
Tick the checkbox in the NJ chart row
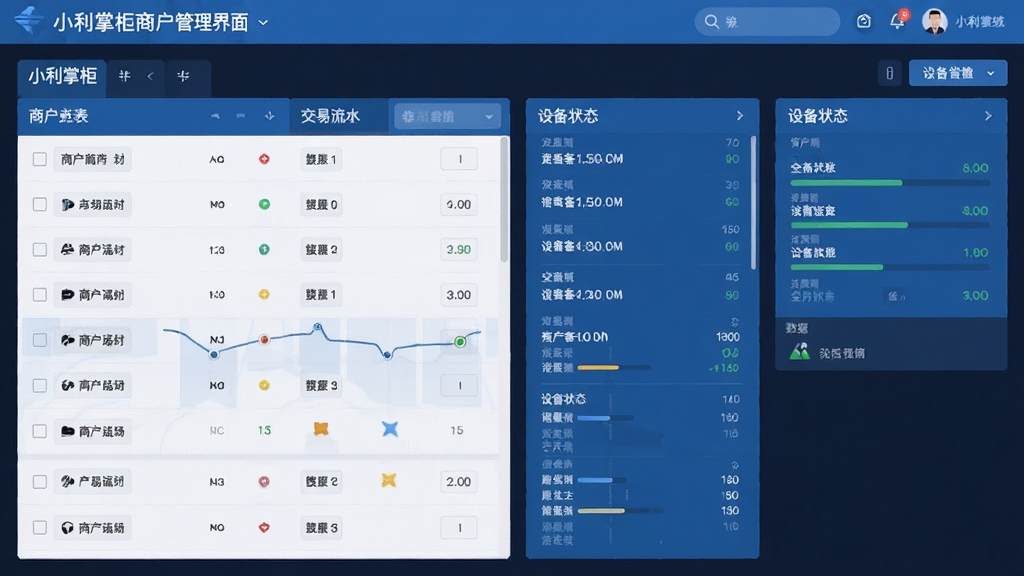click(x=40, y=340)
